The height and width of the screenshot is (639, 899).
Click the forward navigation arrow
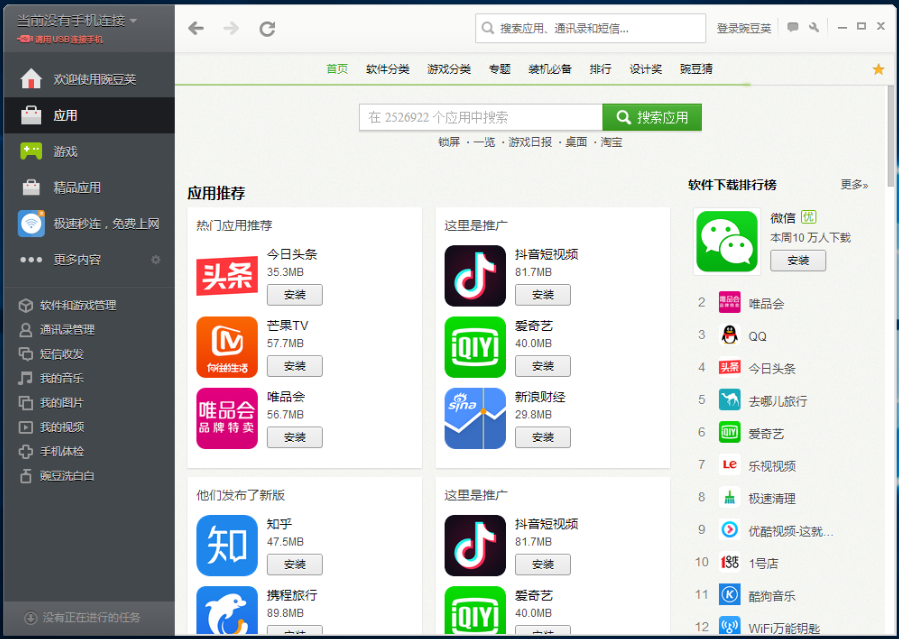click(231, 28)
